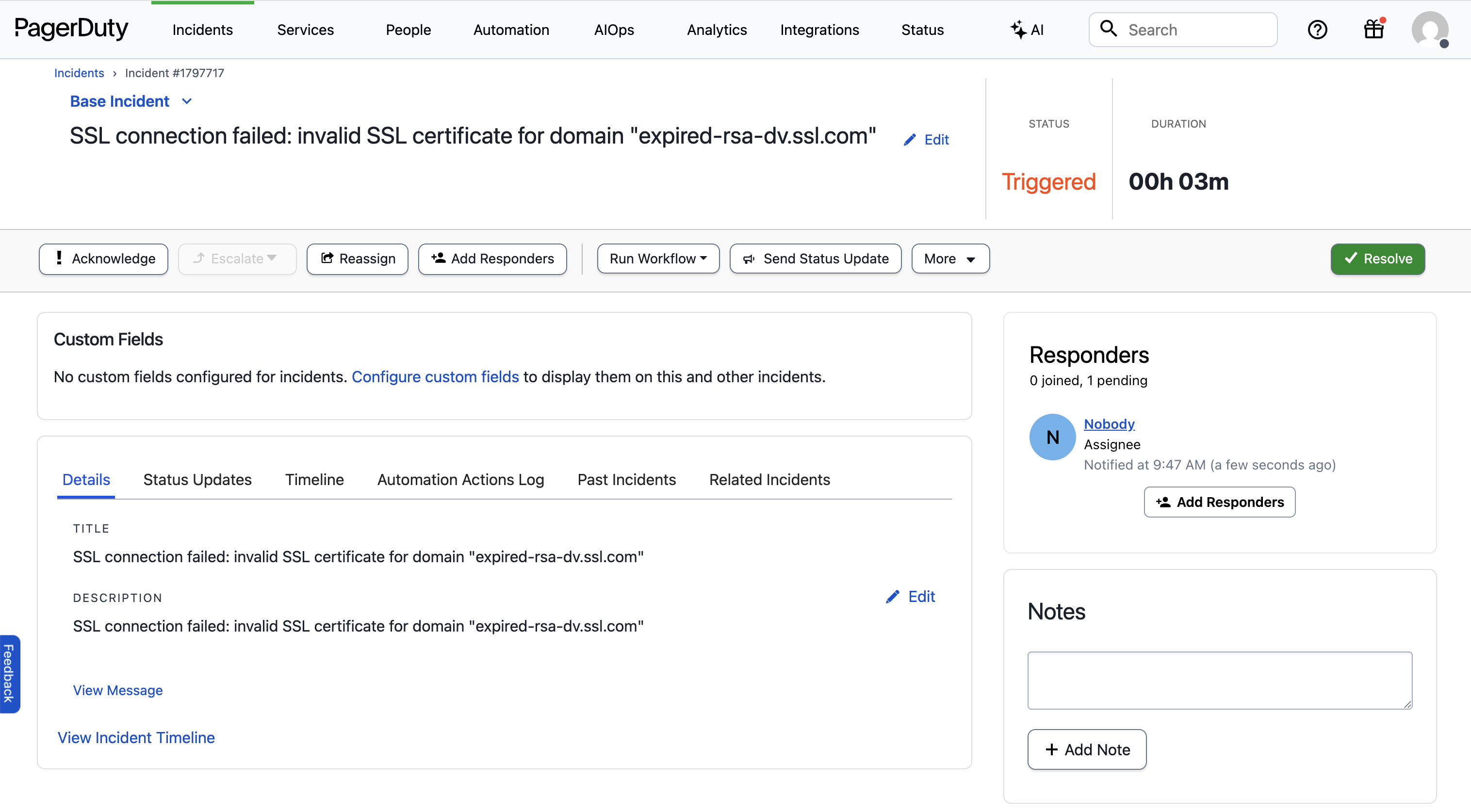The height and width of the screenshot is (812, 1471).
Task: Open the Run Workflow dropdown
Action: coord(658,259)
